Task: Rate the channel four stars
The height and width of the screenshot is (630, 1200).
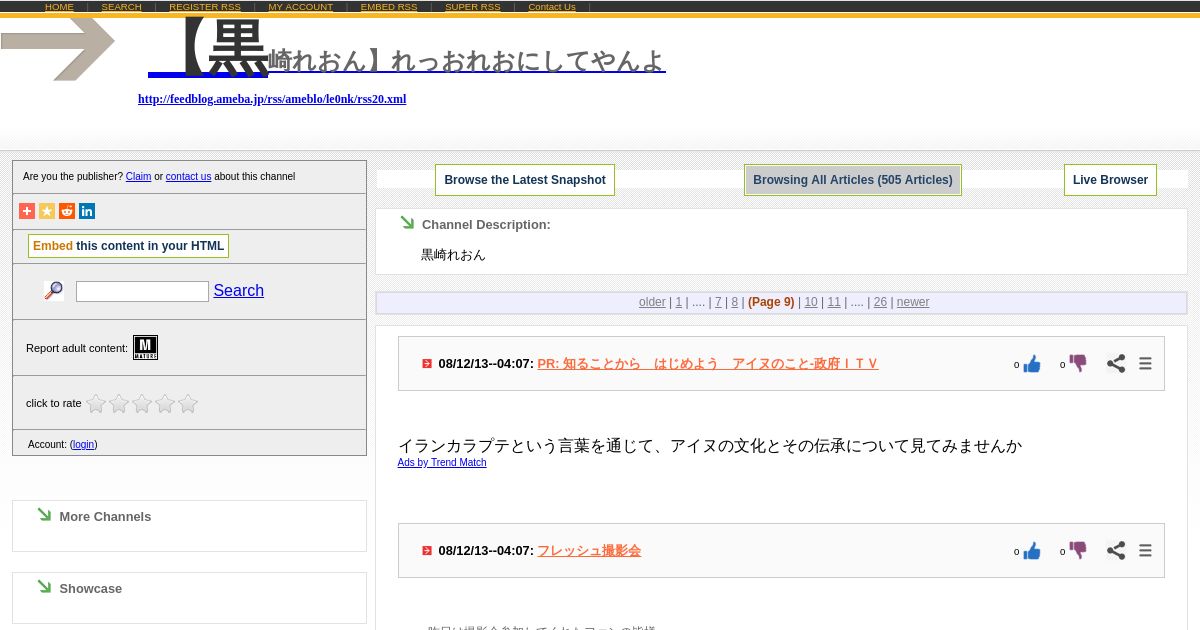Action: 165,404
